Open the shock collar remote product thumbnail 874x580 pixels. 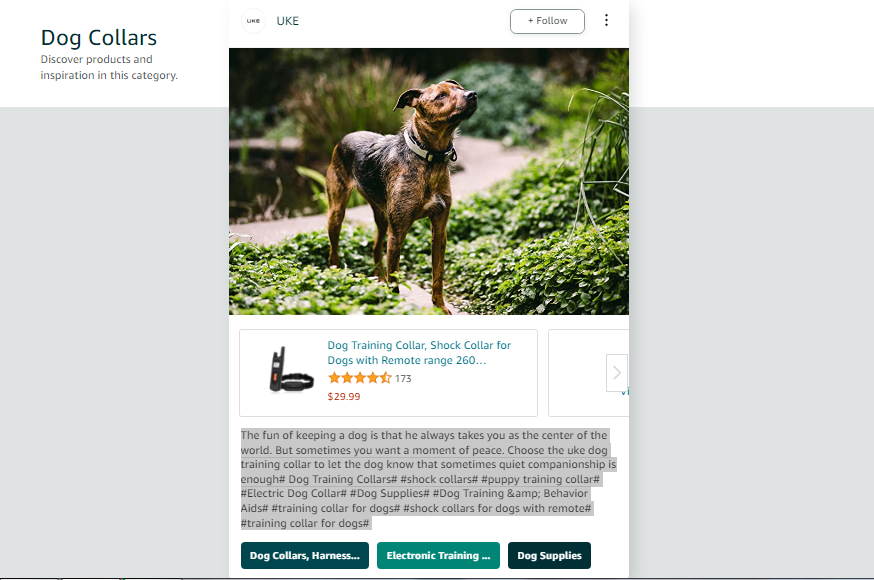291,370
